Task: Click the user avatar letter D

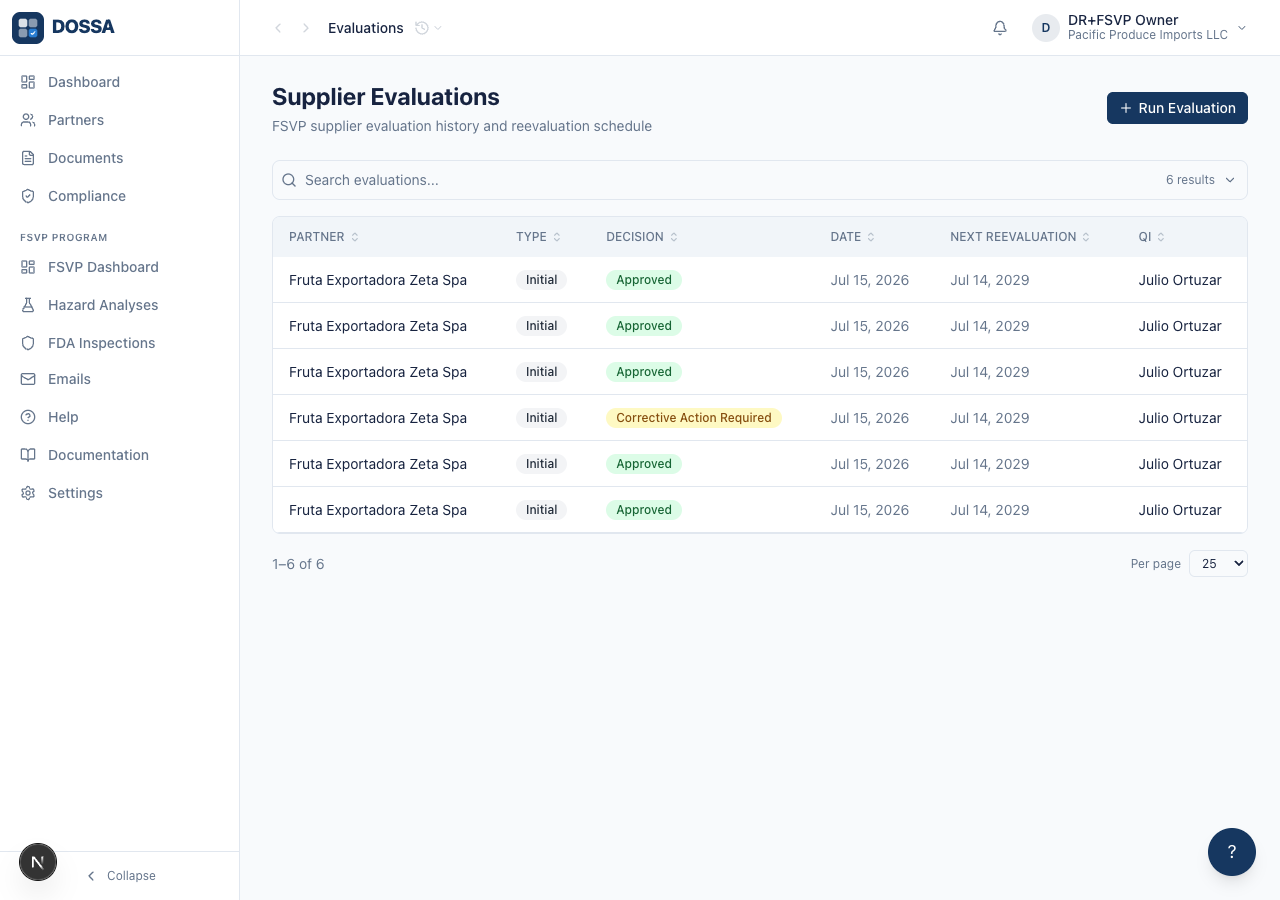Action: point(1046,28)
